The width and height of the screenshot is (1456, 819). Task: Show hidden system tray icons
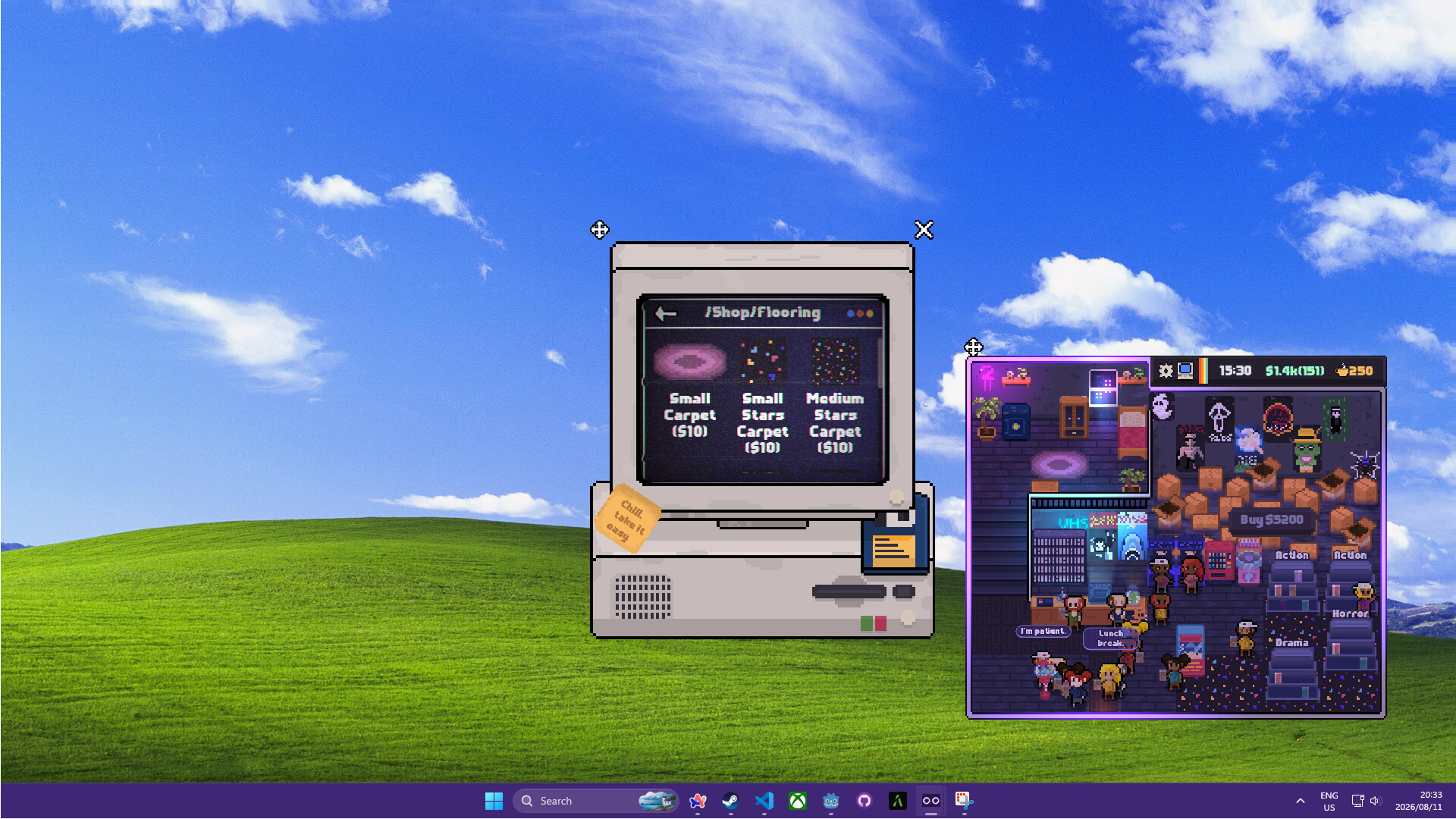[1300, 801]
